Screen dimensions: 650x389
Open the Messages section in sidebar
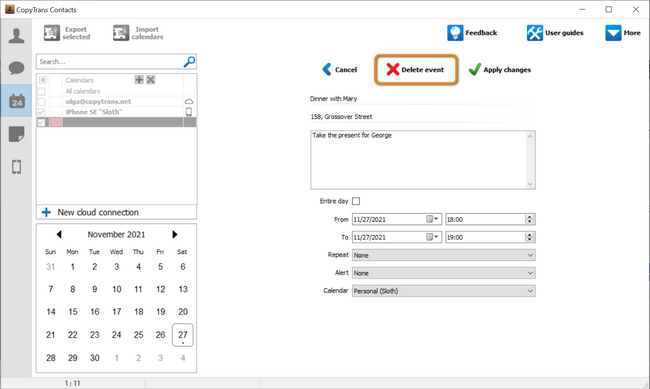click(x=16, y=68)
